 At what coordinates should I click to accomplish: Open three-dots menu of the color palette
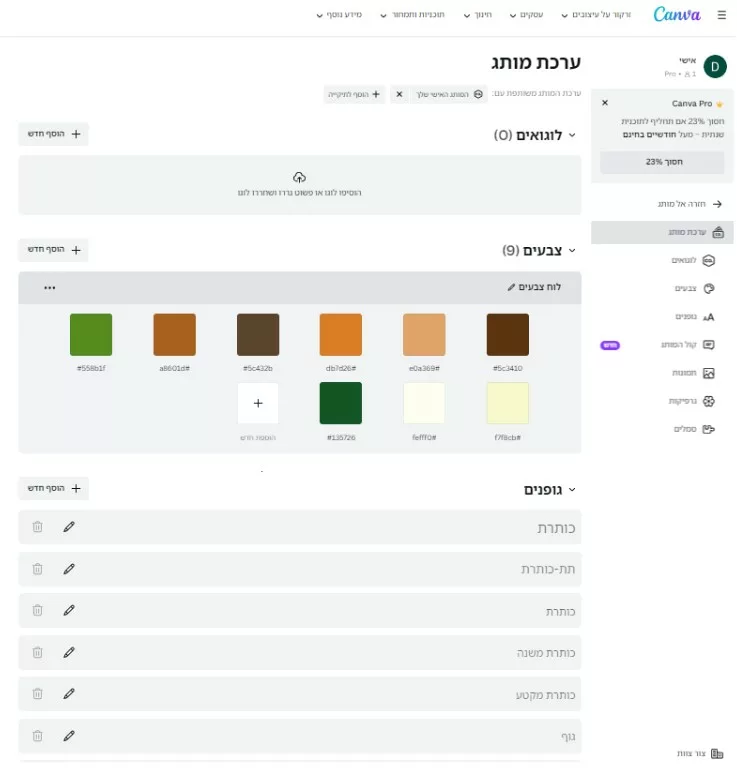(50, 288)
